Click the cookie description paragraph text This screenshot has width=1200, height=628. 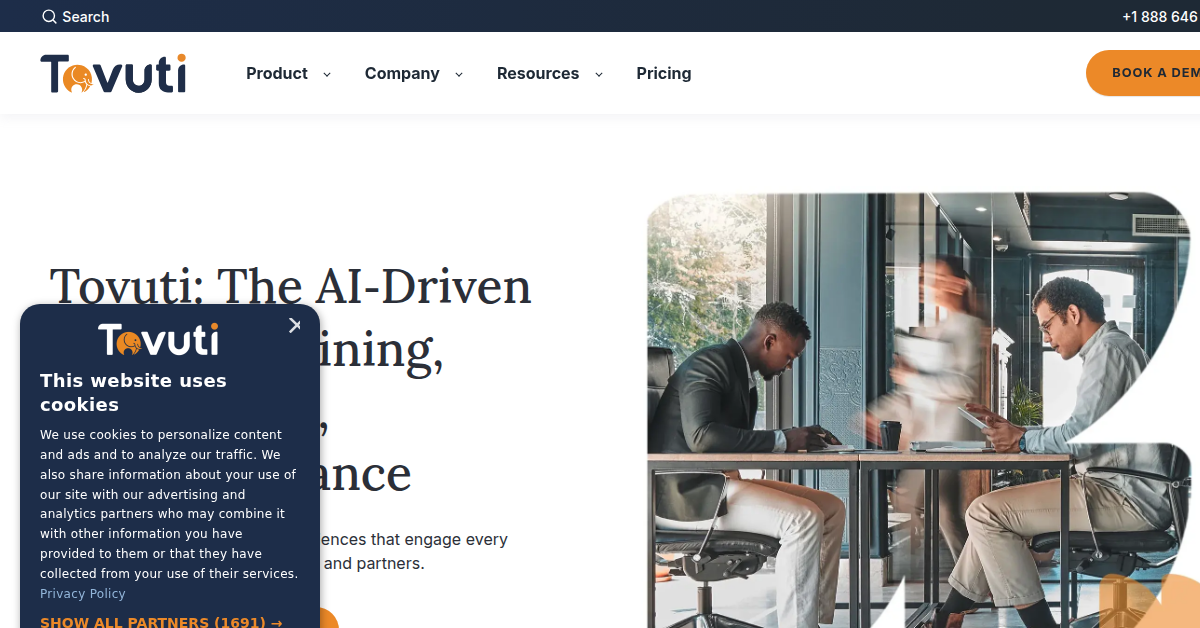click(x=169, y=504)
